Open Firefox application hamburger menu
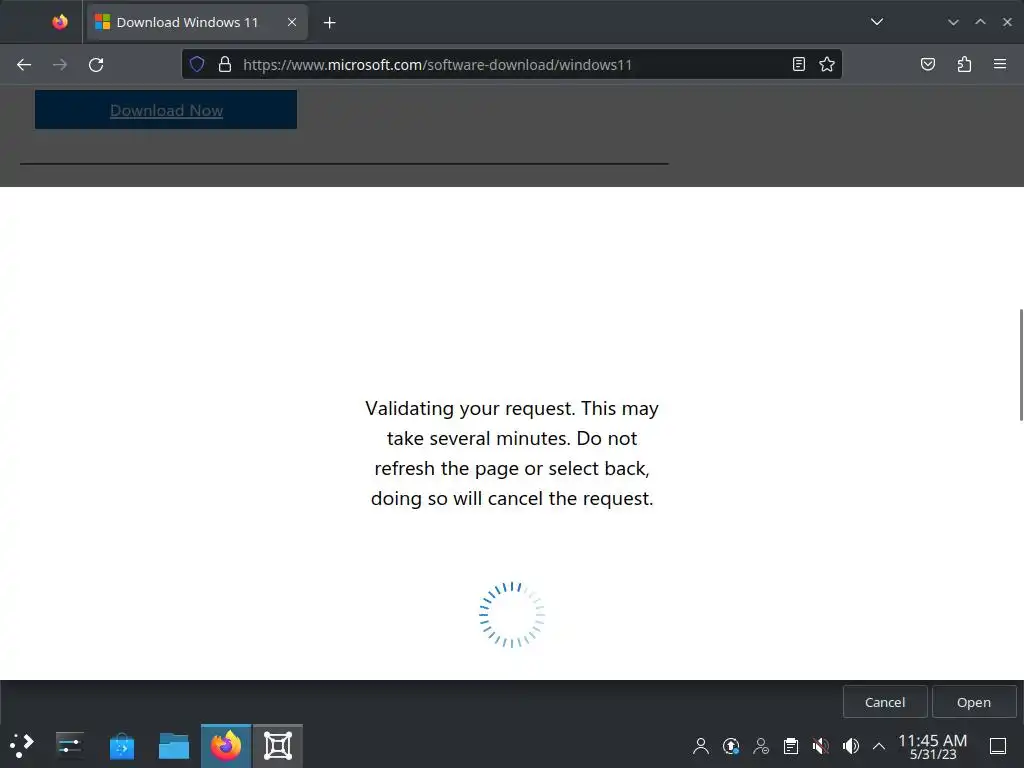This screenshot has width=1024, height=768. pos(1000,64)
